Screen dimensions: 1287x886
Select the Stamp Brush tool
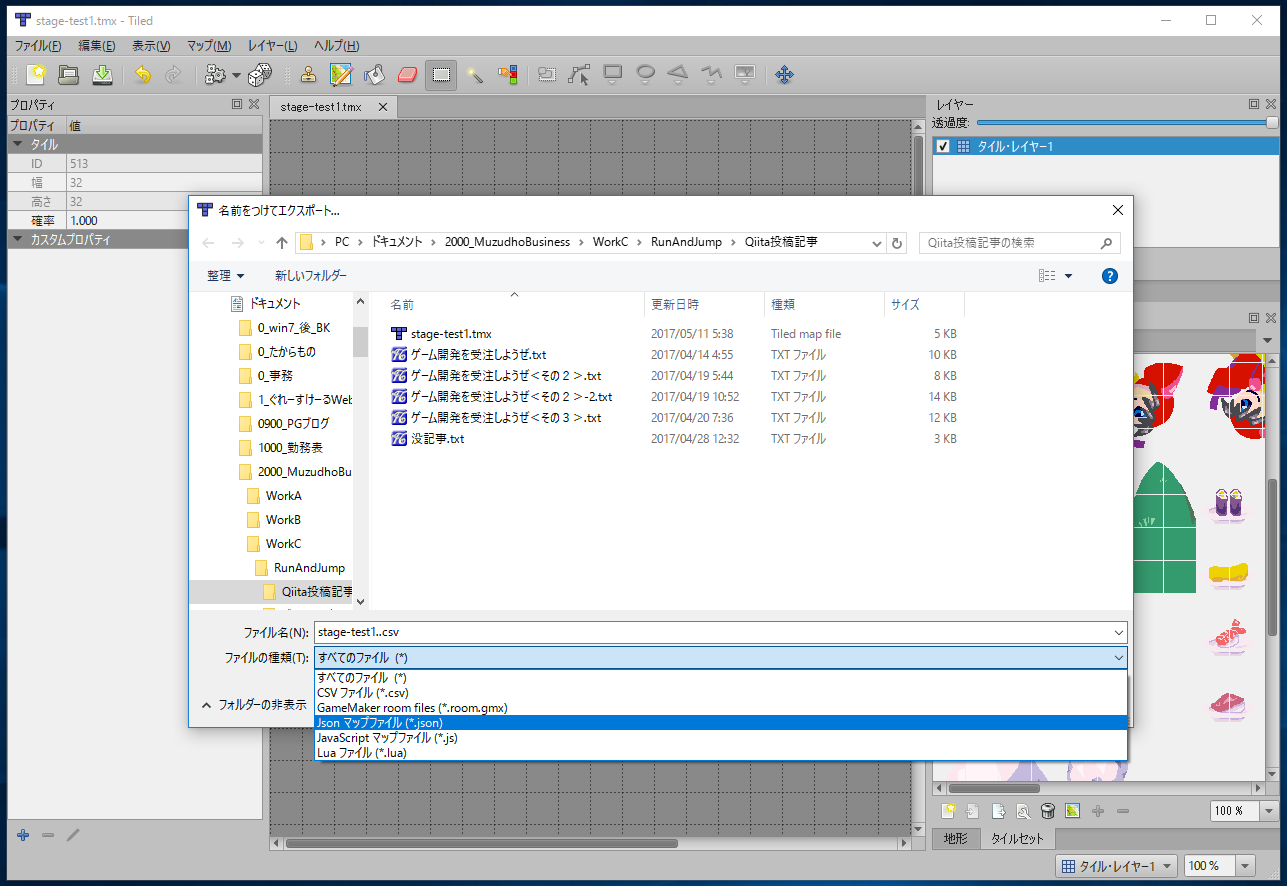pyautogui.click(x=308, y=74)
